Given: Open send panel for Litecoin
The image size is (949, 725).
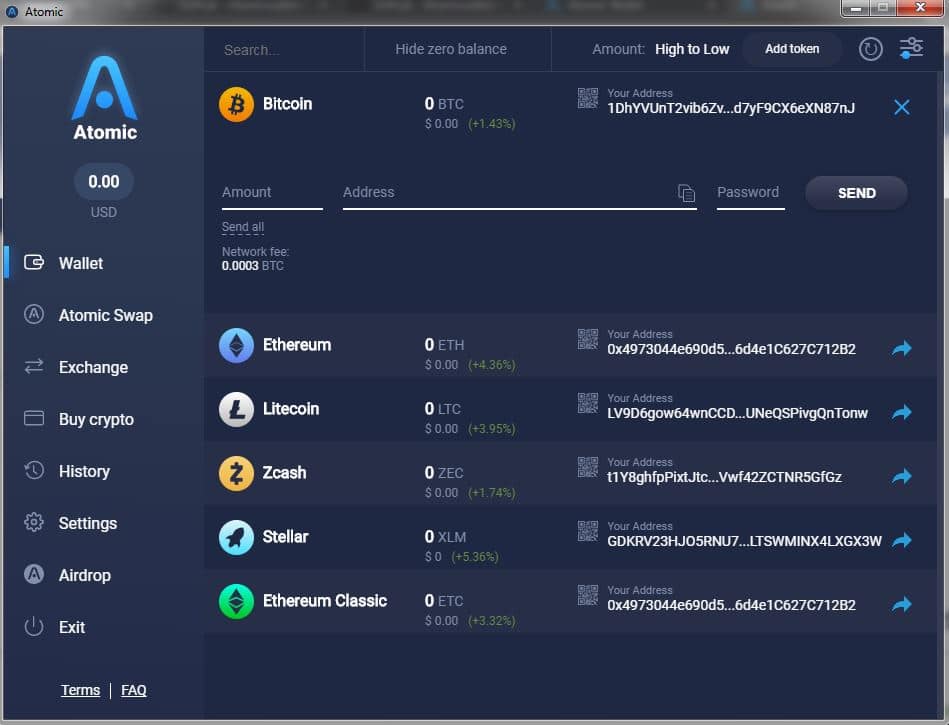Looking at the screenshot, I should point(902,413).
